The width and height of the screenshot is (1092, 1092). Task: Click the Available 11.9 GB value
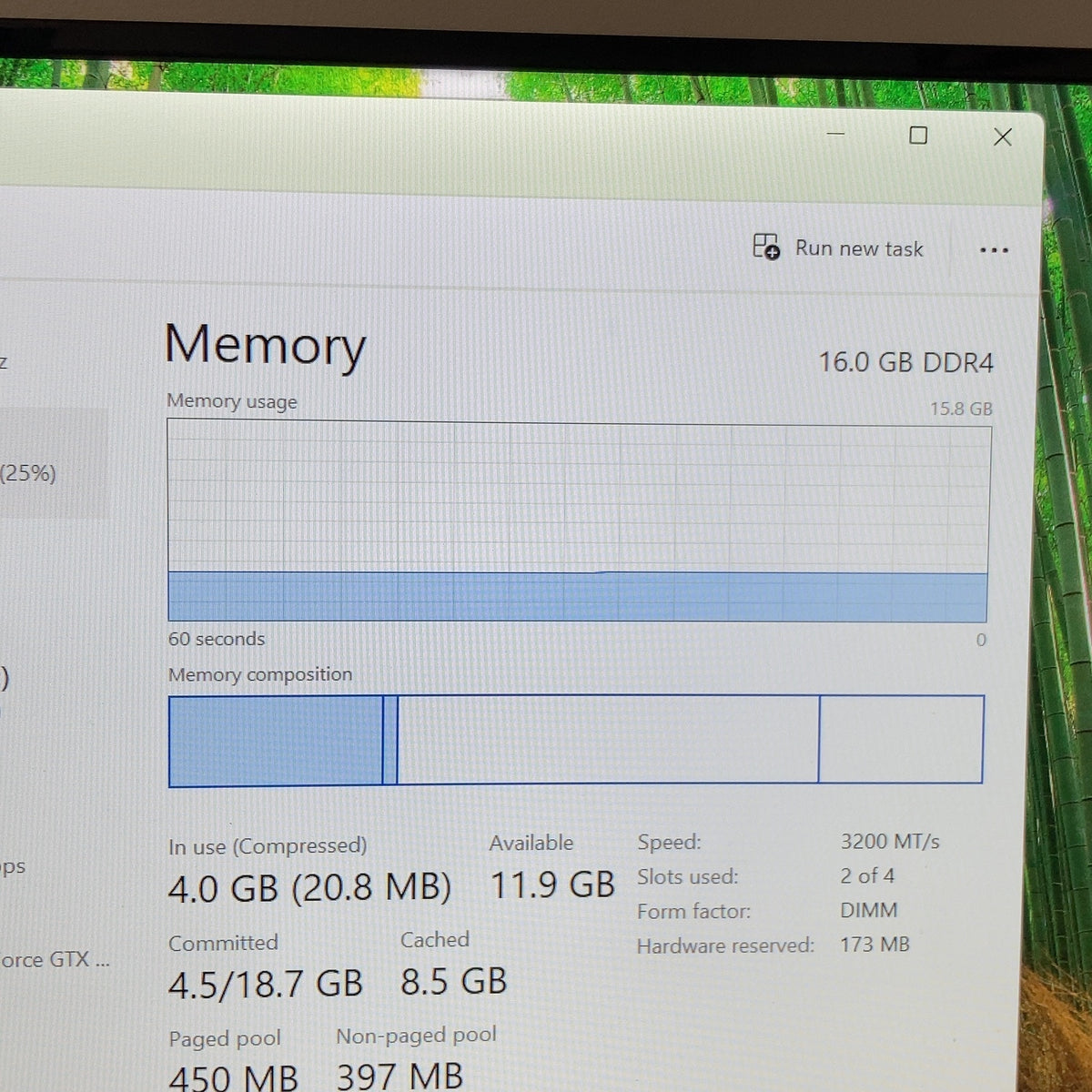(552, 885)
